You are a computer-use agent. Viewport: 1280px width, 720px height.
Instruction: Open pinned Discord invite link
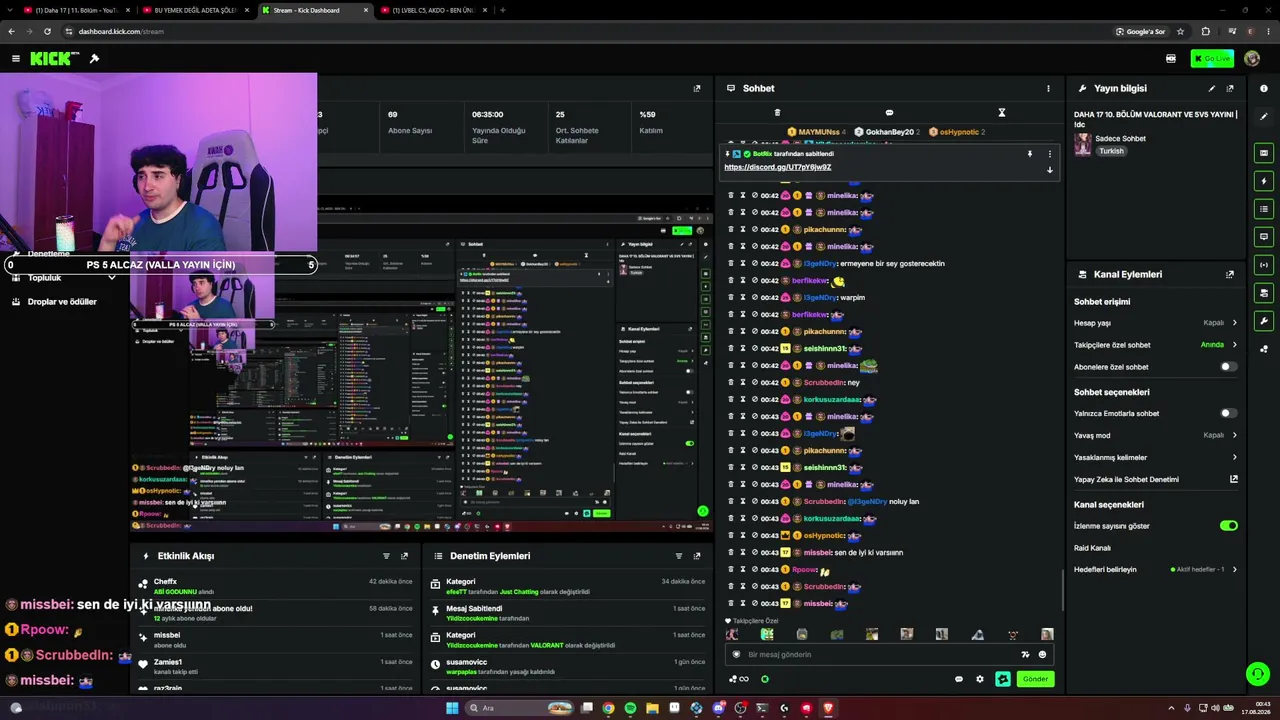coord(778,167)
